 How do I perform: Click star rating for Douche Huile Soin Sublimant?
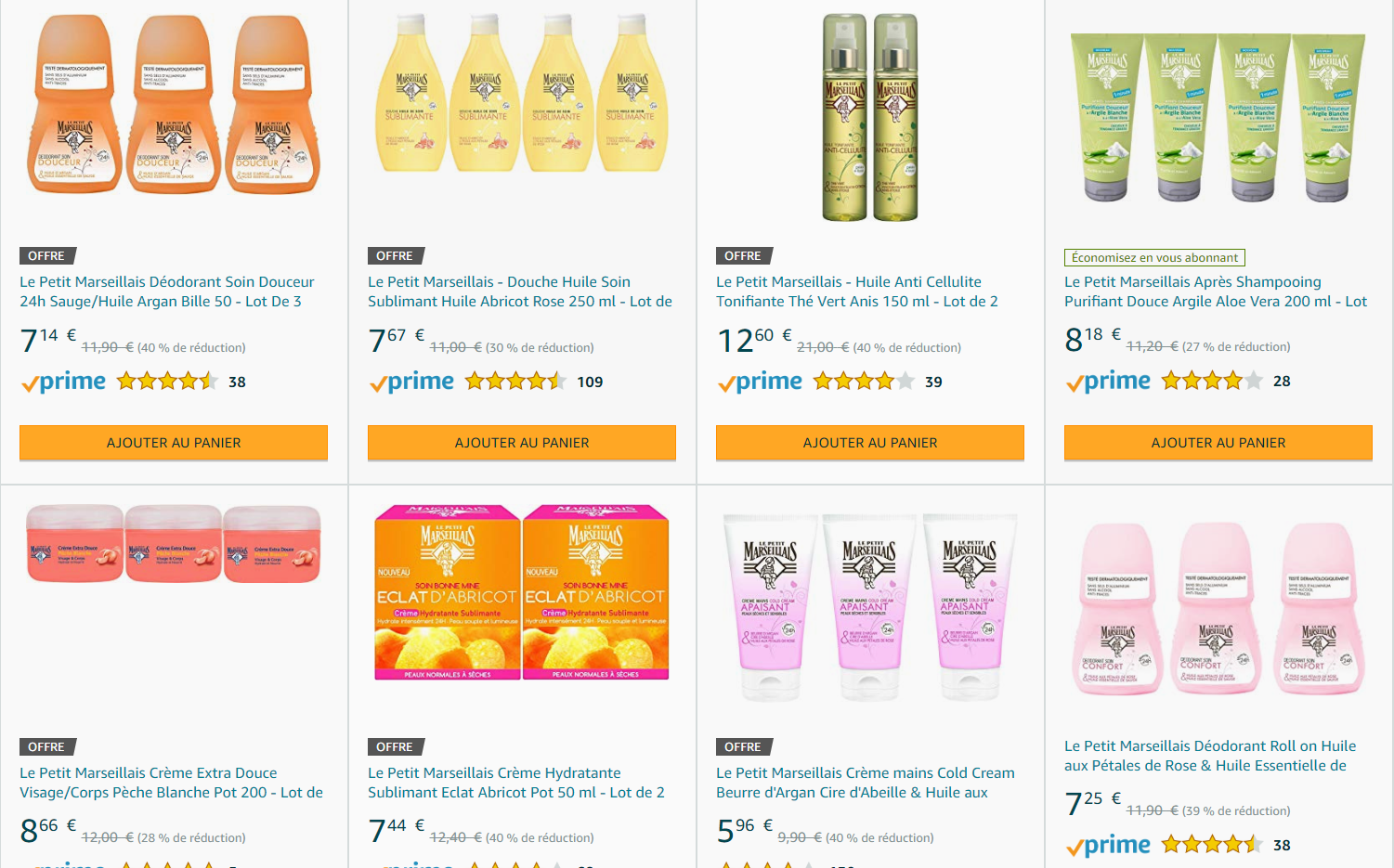(515, 382)
